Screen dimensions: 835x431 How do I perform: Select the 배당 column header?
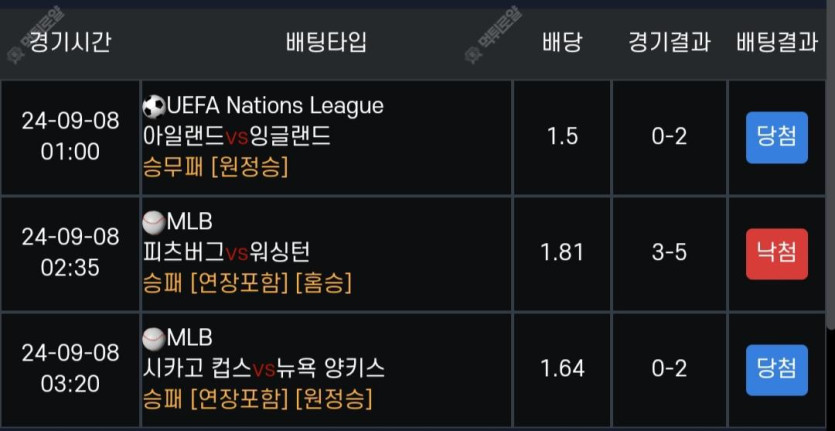click(x=562, y=42)
